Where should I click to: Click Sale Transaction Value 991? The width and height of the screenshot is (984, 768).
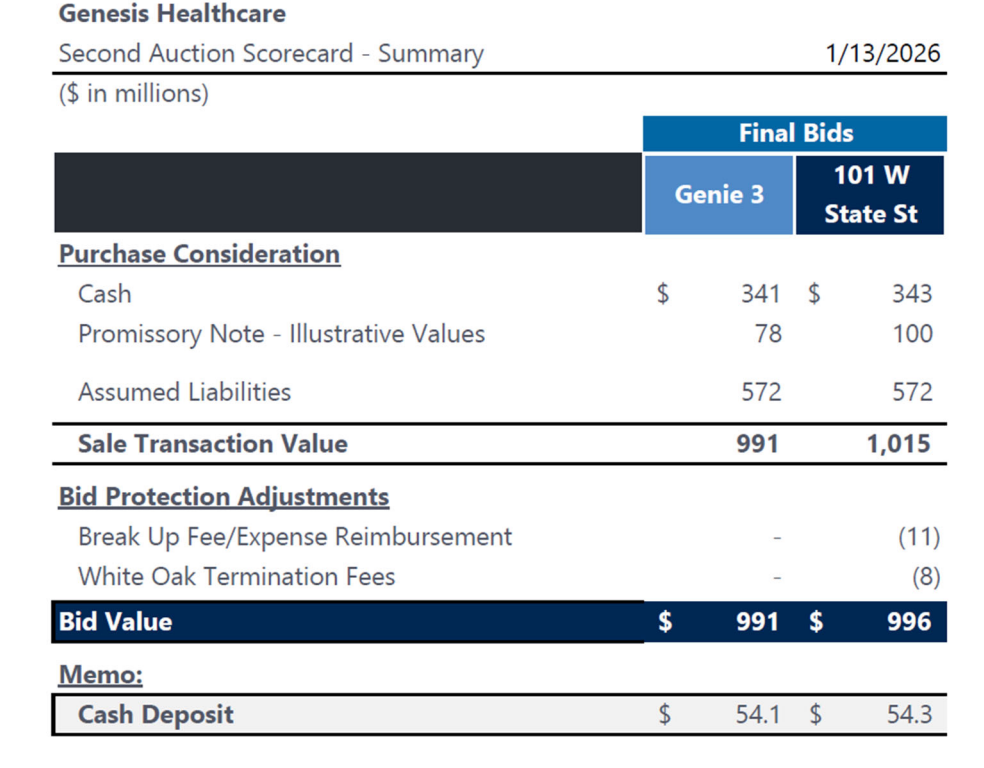(757, 444)
